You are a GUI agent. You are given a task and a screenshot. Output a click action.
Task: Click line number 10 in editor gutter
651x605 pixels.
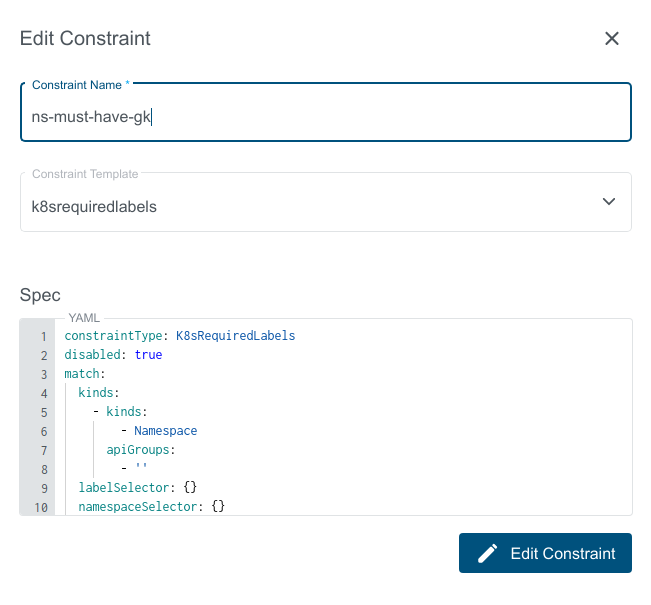point(41,508)
